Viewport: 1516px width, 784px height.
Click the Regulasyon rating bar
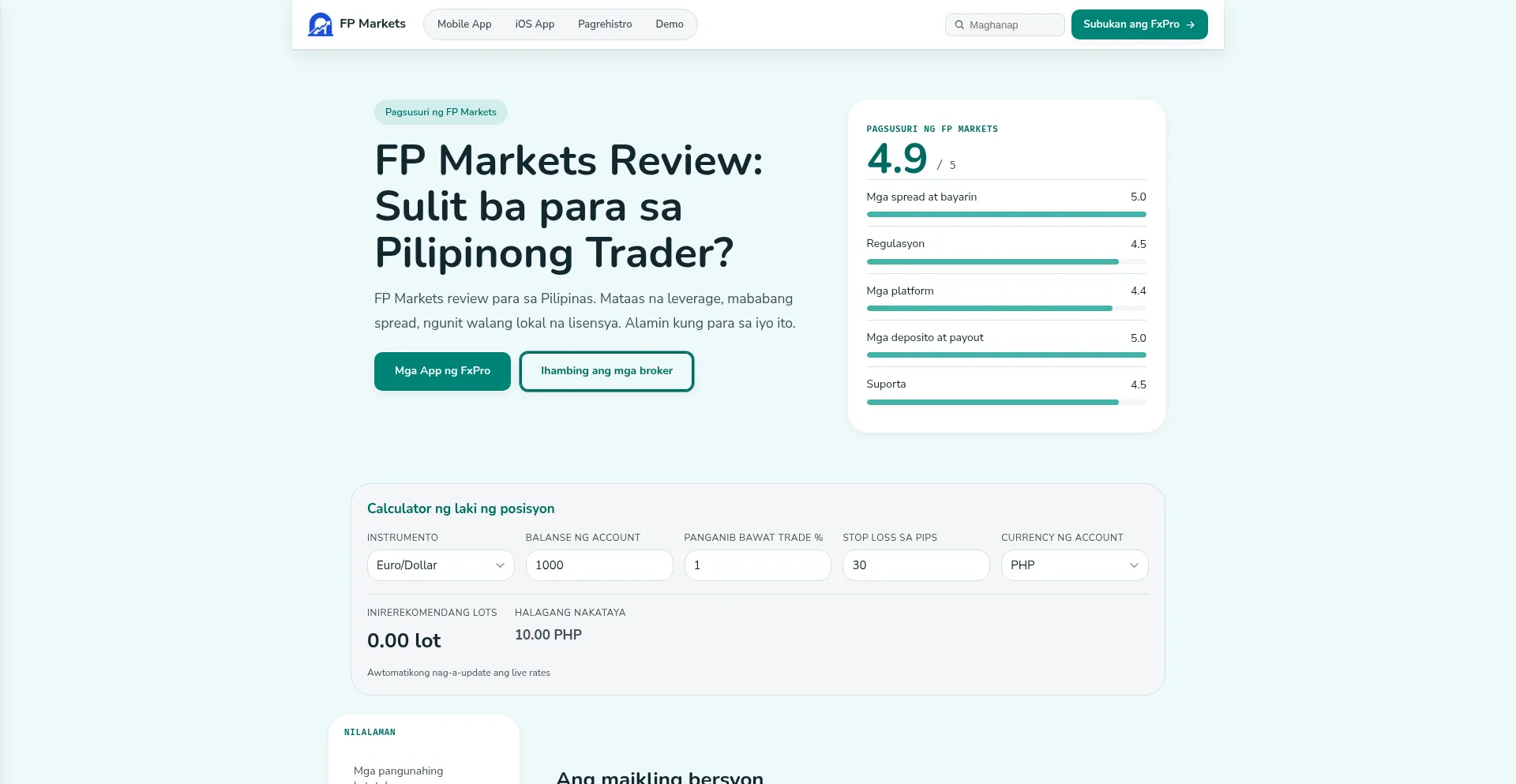pos(1006,261)
